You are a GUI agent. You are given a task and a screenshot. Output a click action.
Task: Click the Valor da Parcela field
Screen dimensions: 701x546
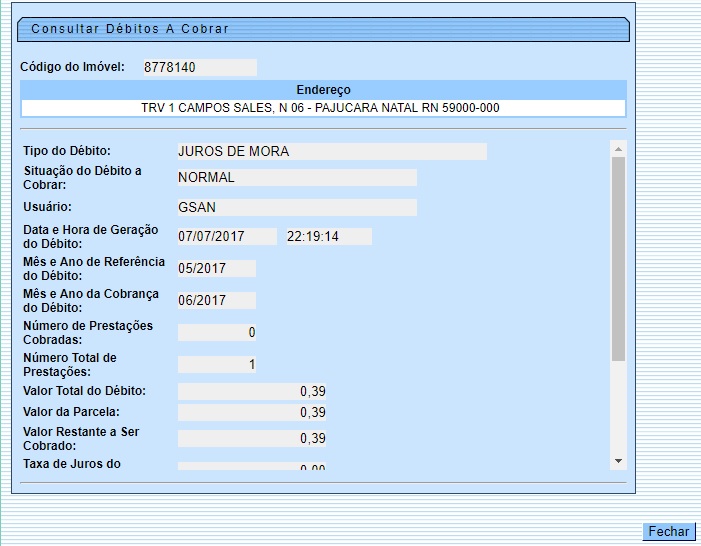[x=251, y=413]
